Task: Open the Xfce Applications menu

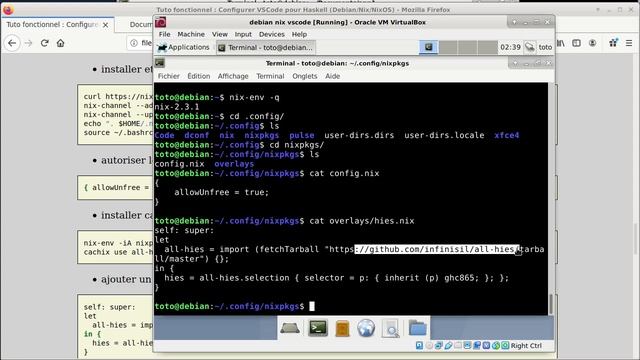Action: [184, 47]
